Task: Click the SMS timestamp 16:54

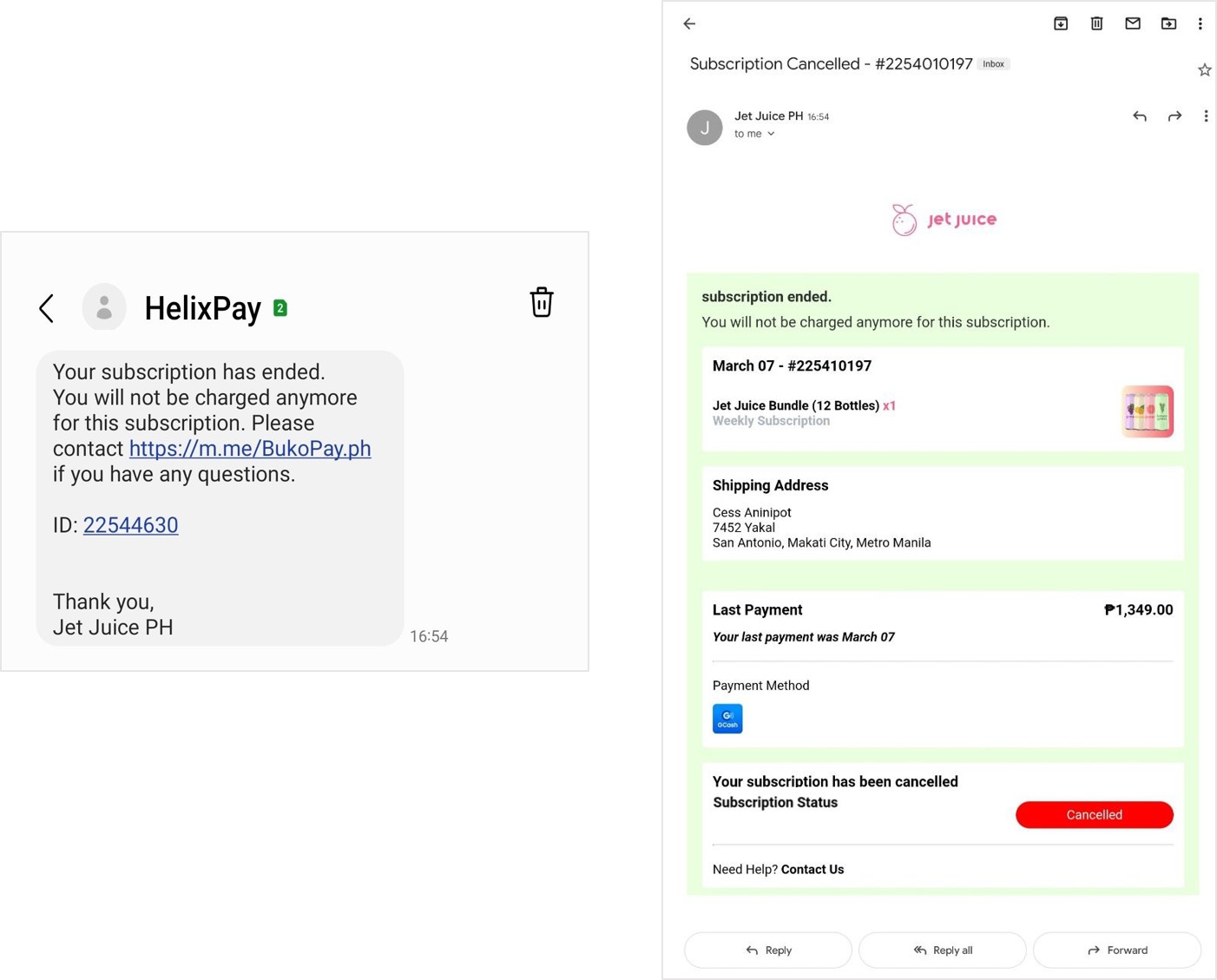Action: [429, 636]
